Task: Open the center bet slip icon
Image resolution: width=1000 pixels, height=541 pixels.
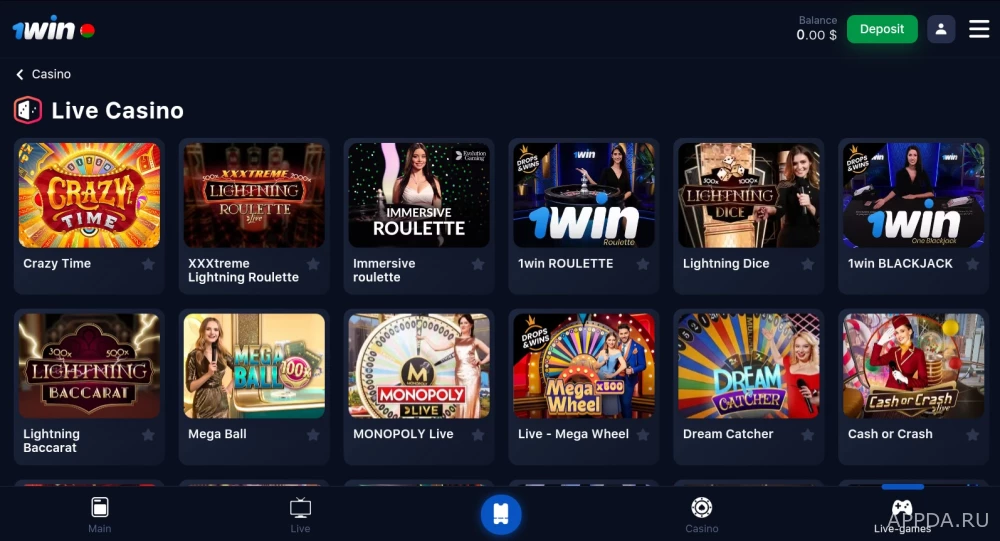Action: (501, 514)
